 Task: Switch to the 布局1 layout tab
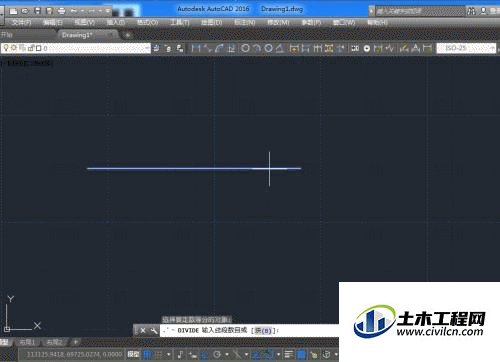pos(27,342)
